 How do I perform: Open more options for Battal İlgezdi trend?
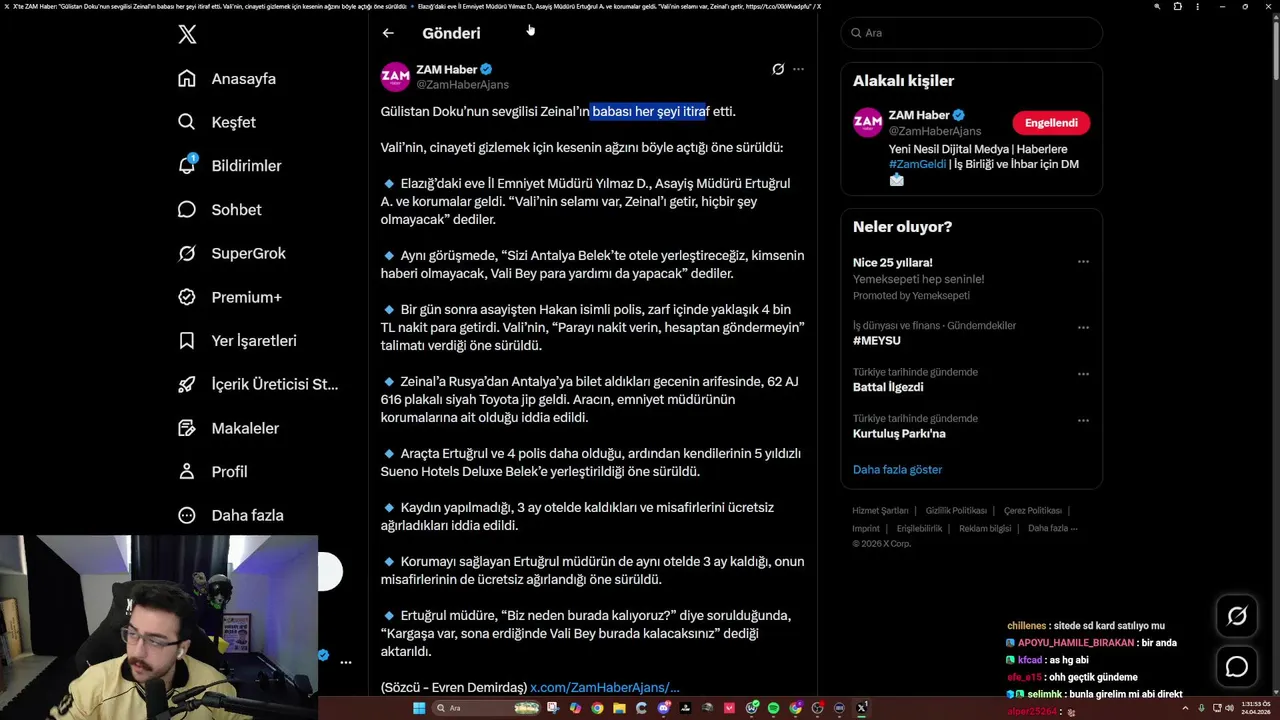(1083, 374)
